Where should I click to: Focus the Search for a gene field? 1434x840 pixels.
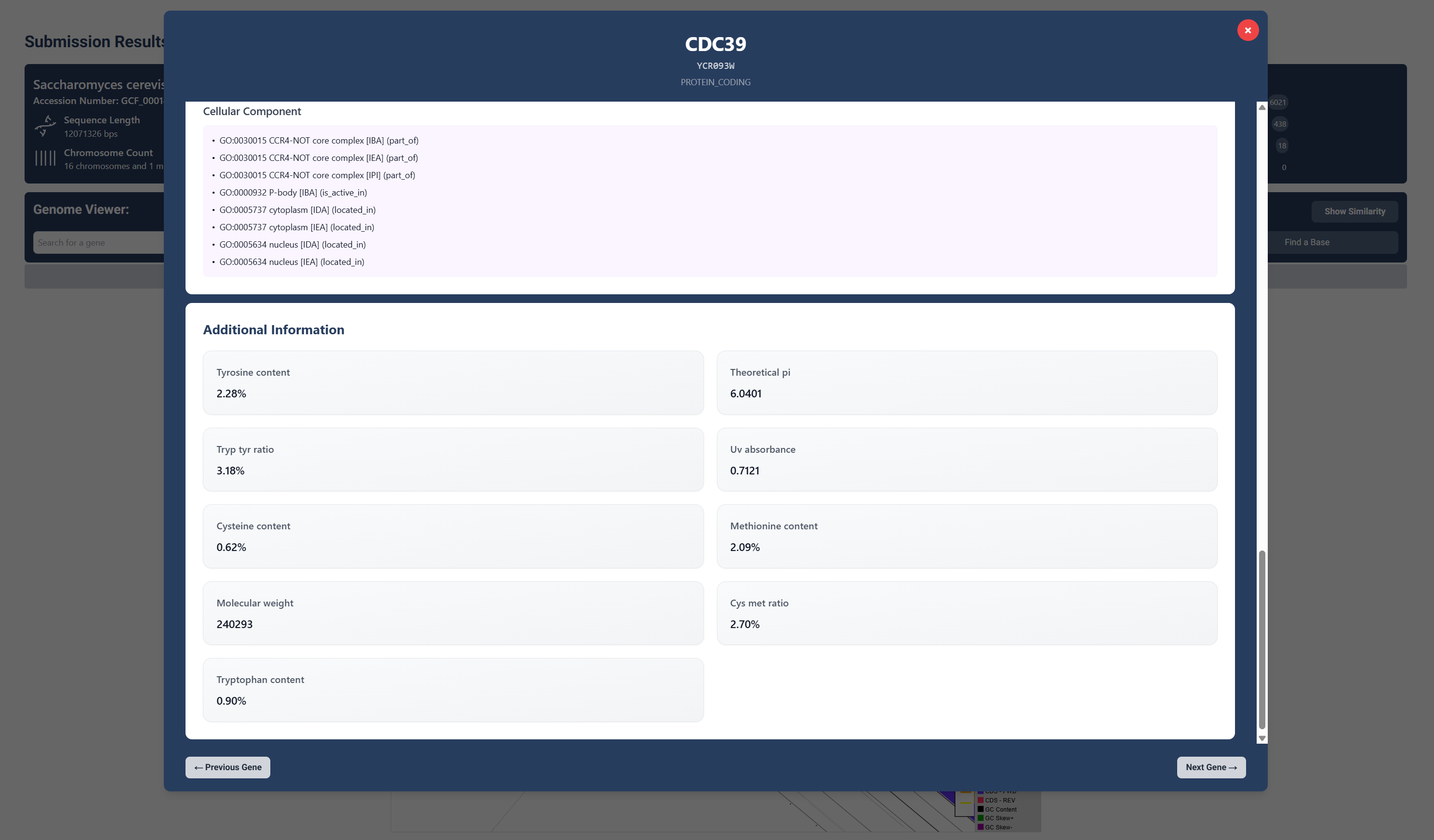click(x=97, y=243)
